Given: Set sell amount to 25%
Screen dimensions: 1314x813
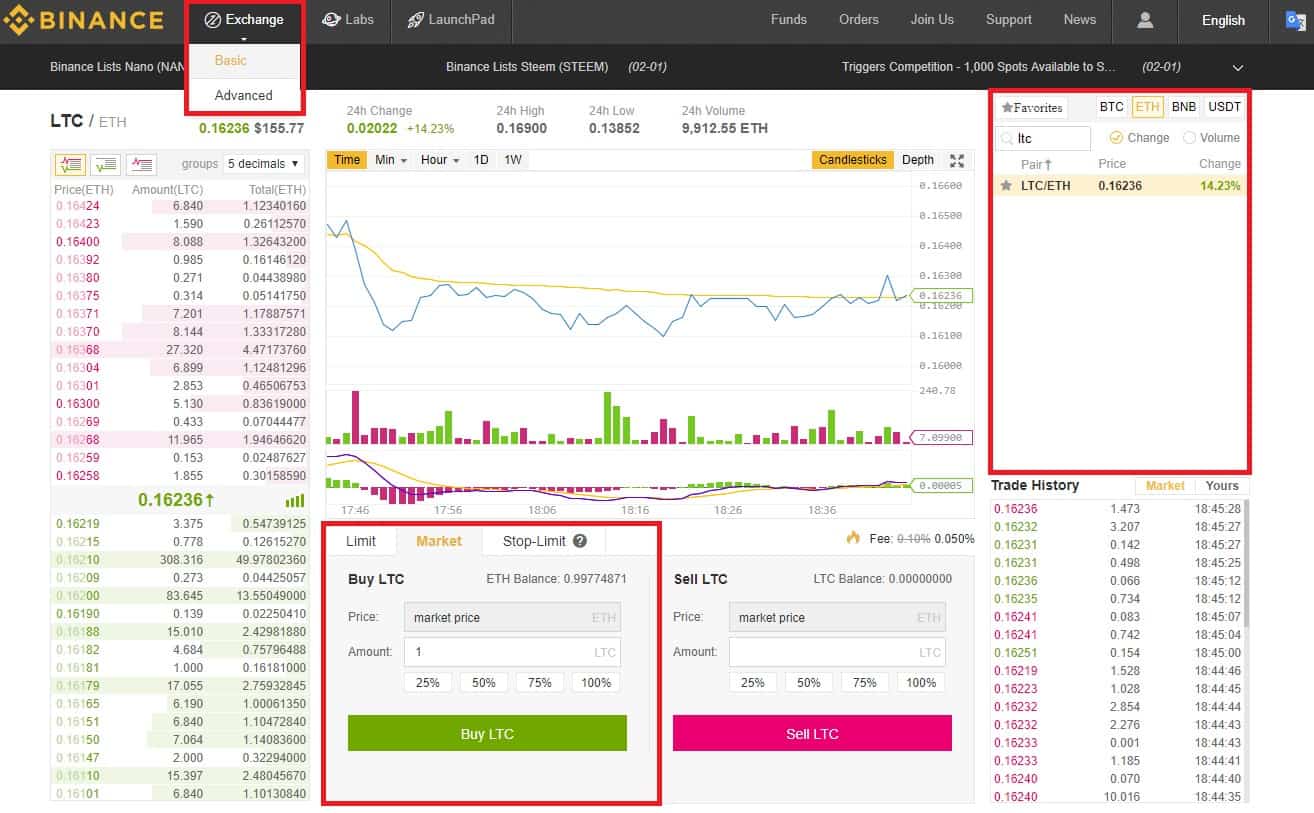Looking at the screenshot, I should [x=753, y=682].
